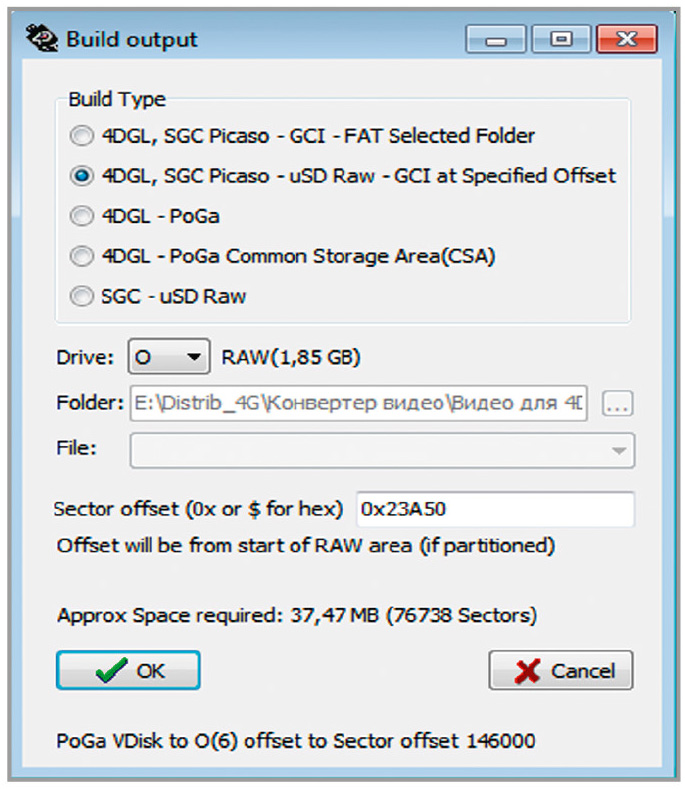Close the Build output dialog window
Image resolution: width=685 pixels, height=789 pixels.
pos(627,39)
